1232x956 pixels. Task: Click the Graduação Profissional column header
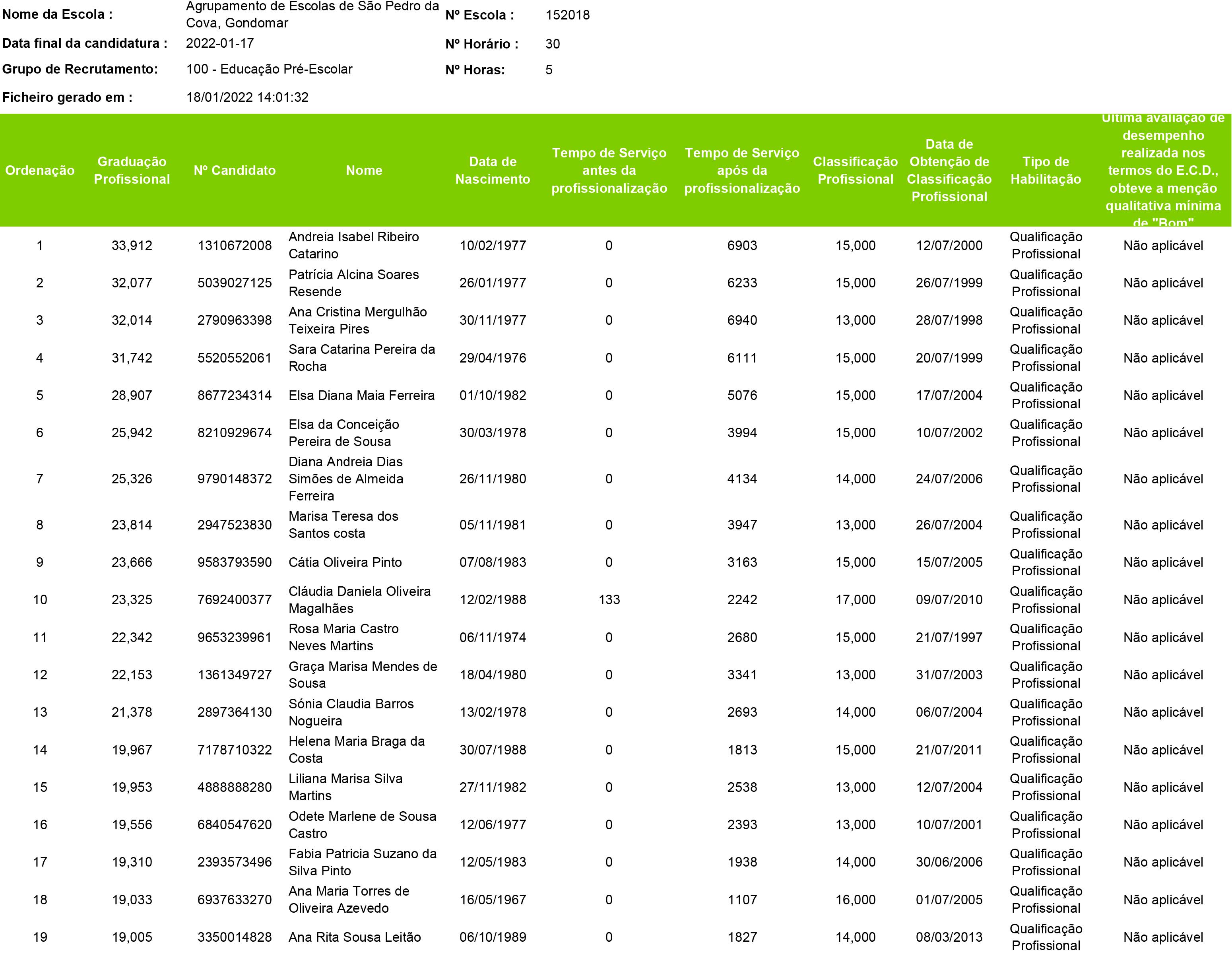click(x=132, y=171)
